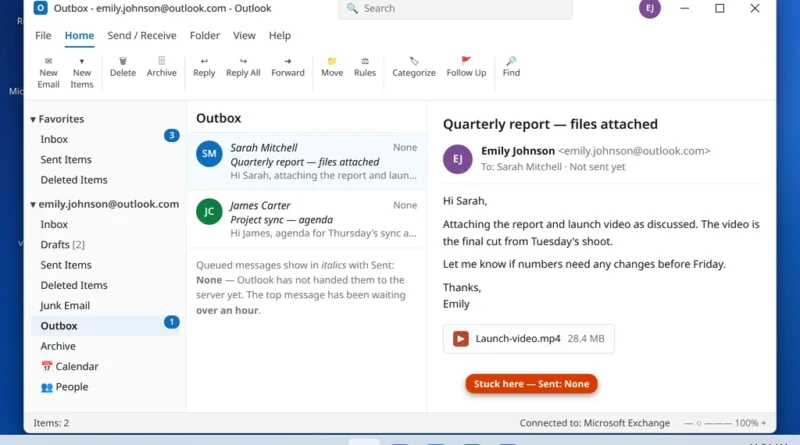
Task: Click the Inbox unread badge 3
Action: [x=171, y=135]
